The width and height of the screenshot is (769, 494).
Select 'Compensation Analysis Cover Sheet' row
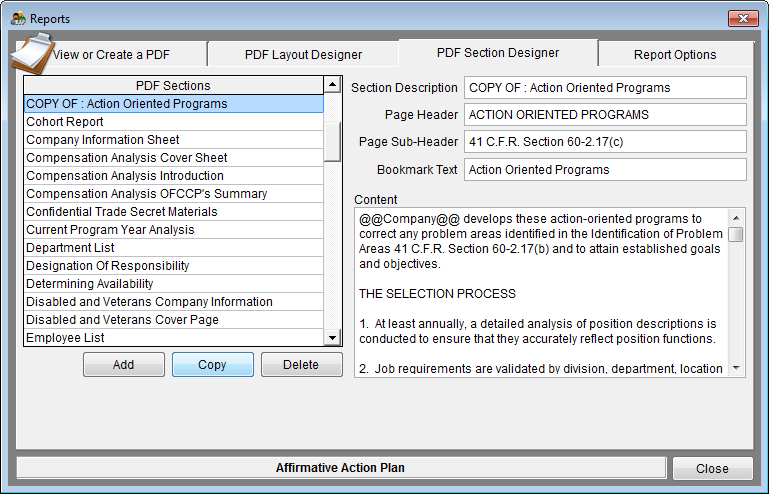(x=173, y=157)
